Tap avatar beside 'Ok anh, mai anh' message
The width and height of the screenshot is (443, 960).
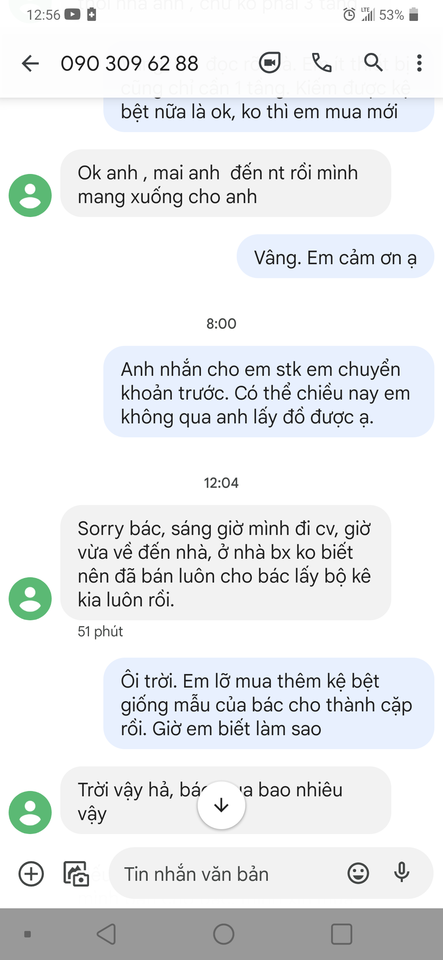pyautogui.click(x=30, y=196)
